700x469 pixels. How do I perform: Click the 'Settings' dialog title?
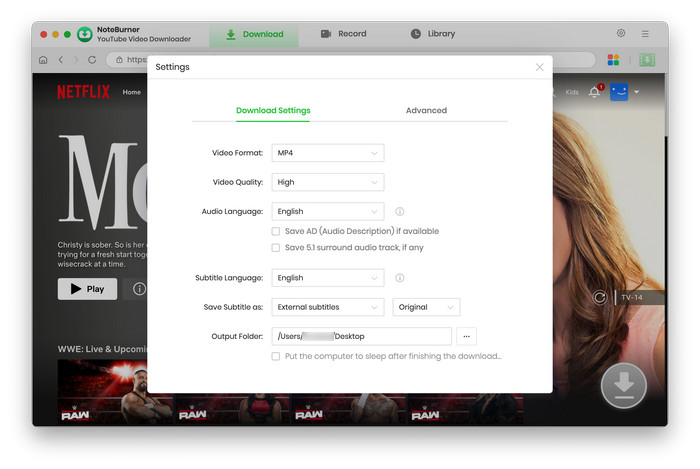[172, 67]
